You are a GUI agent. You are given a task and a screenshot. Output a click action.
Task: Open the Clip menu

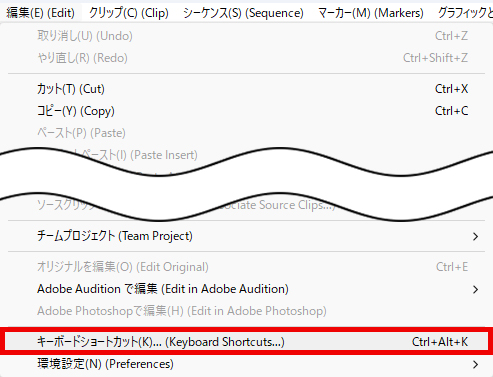pyautogui.click(x=129, y=13)
